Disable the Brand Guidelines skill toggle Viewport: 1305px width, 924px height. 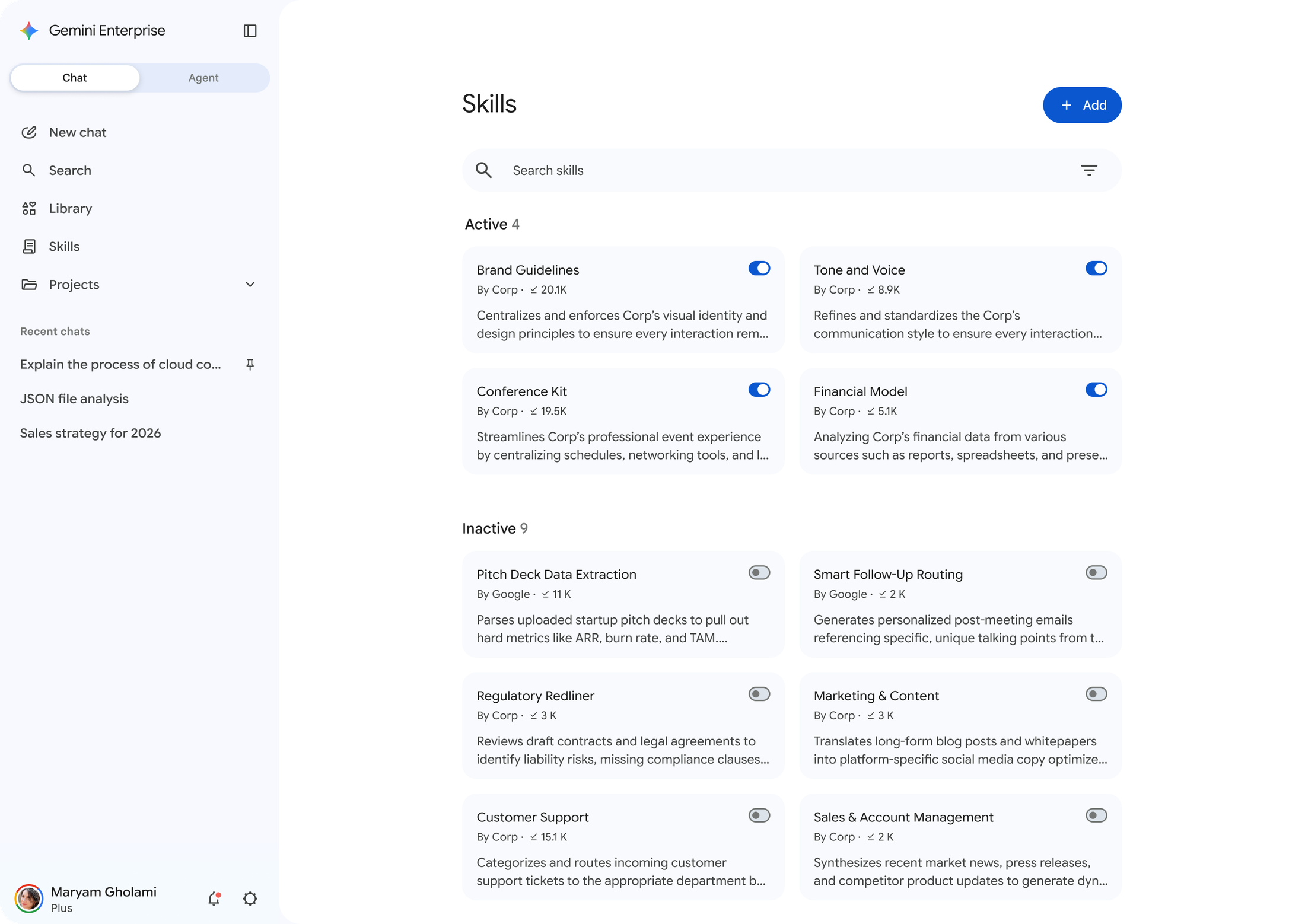tap(759, 268)
